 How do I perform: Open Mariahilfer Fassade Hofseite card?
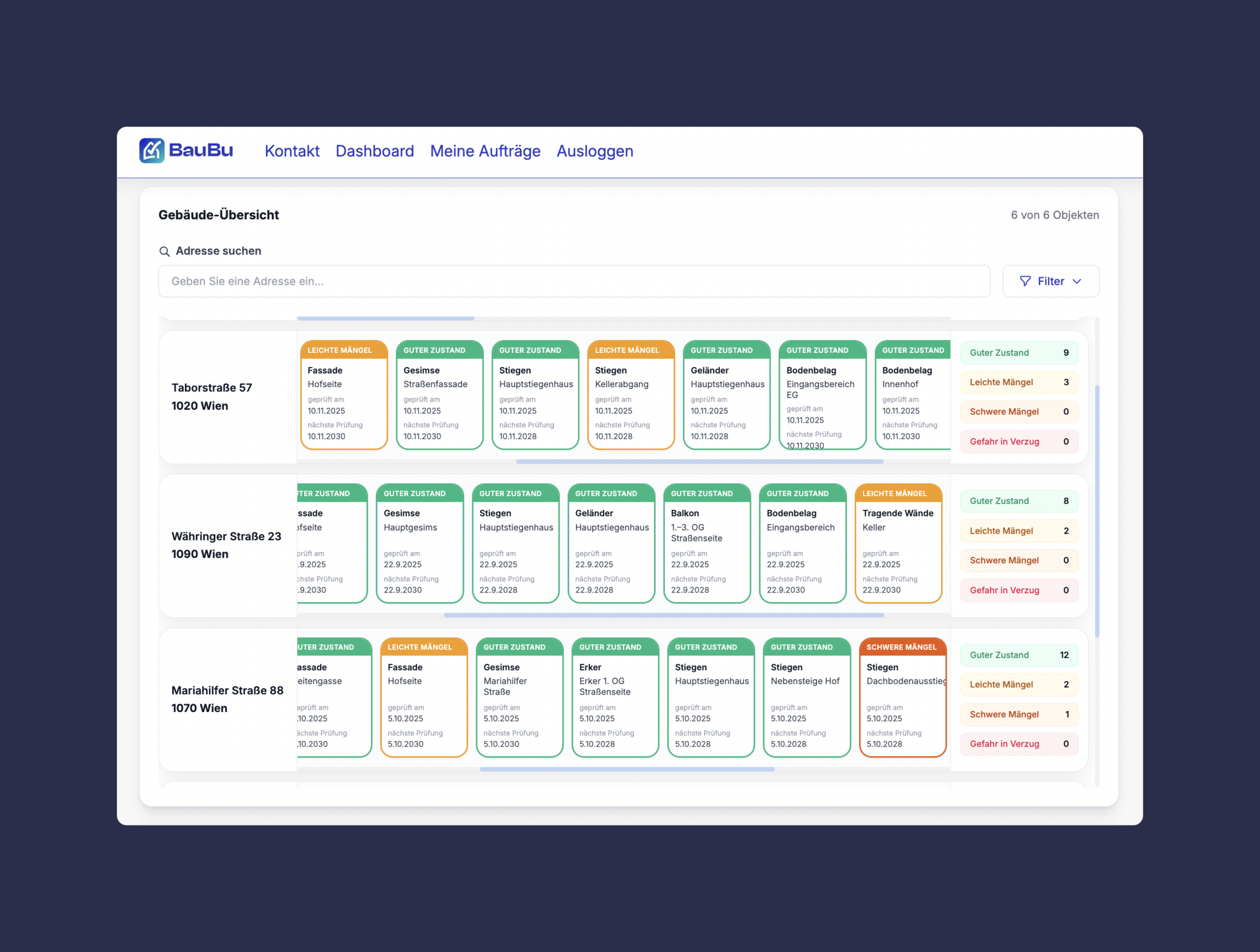coord(424,697)
